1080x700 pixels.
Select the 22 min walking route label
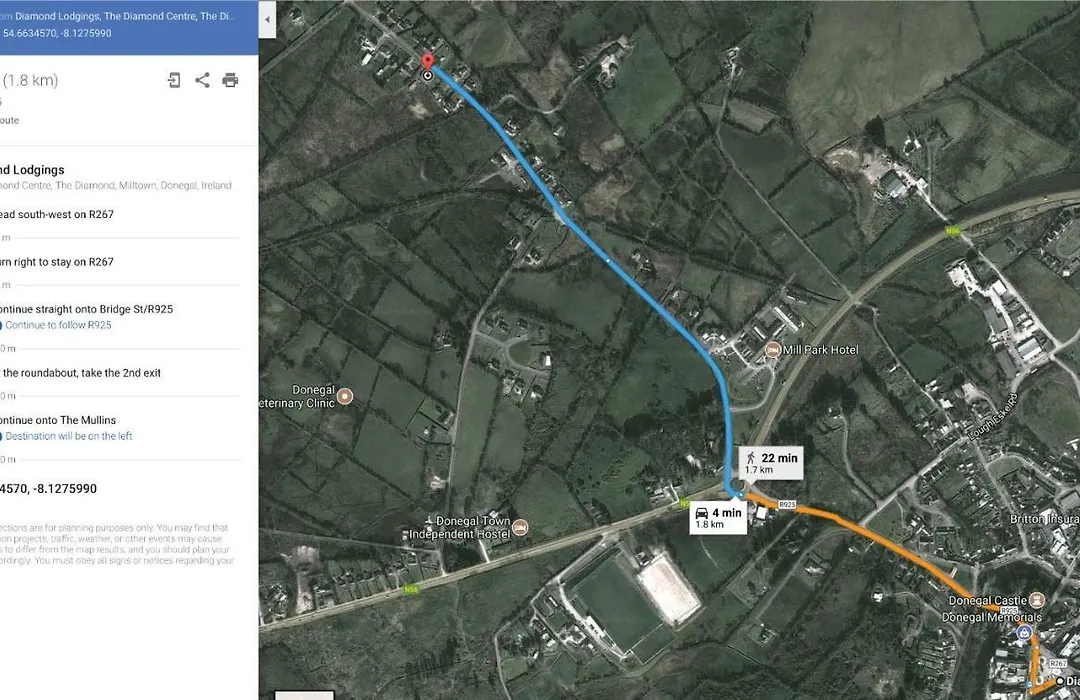coord(771,463)
